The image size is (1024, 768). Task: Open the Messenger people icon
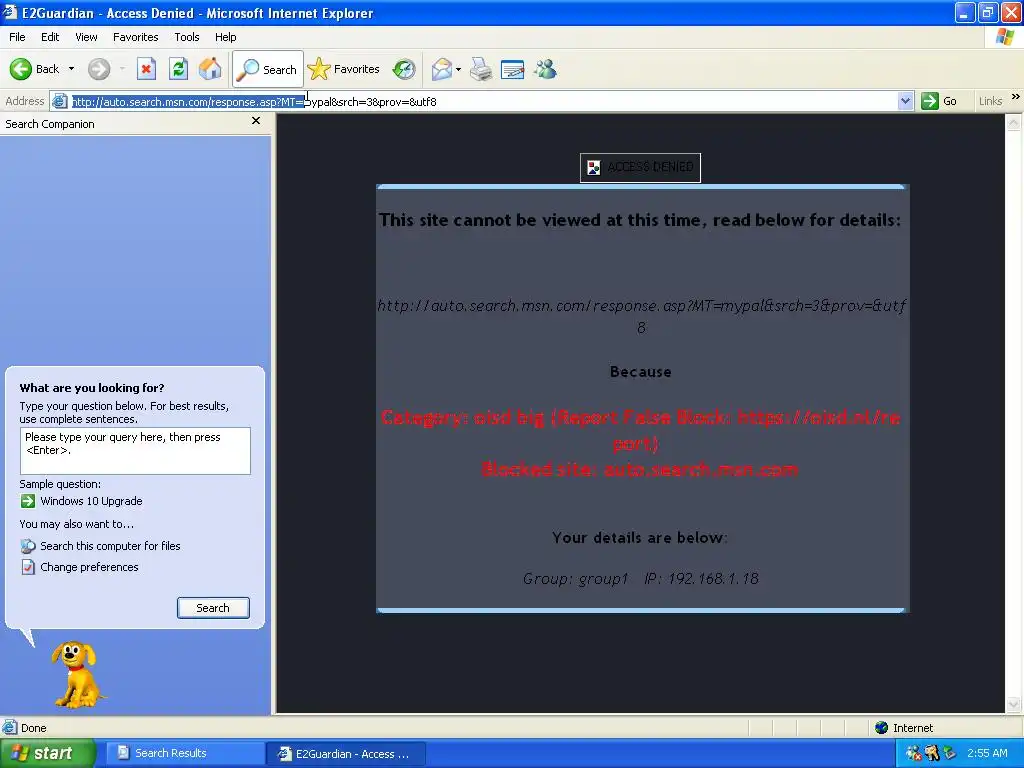click(545, 69)
